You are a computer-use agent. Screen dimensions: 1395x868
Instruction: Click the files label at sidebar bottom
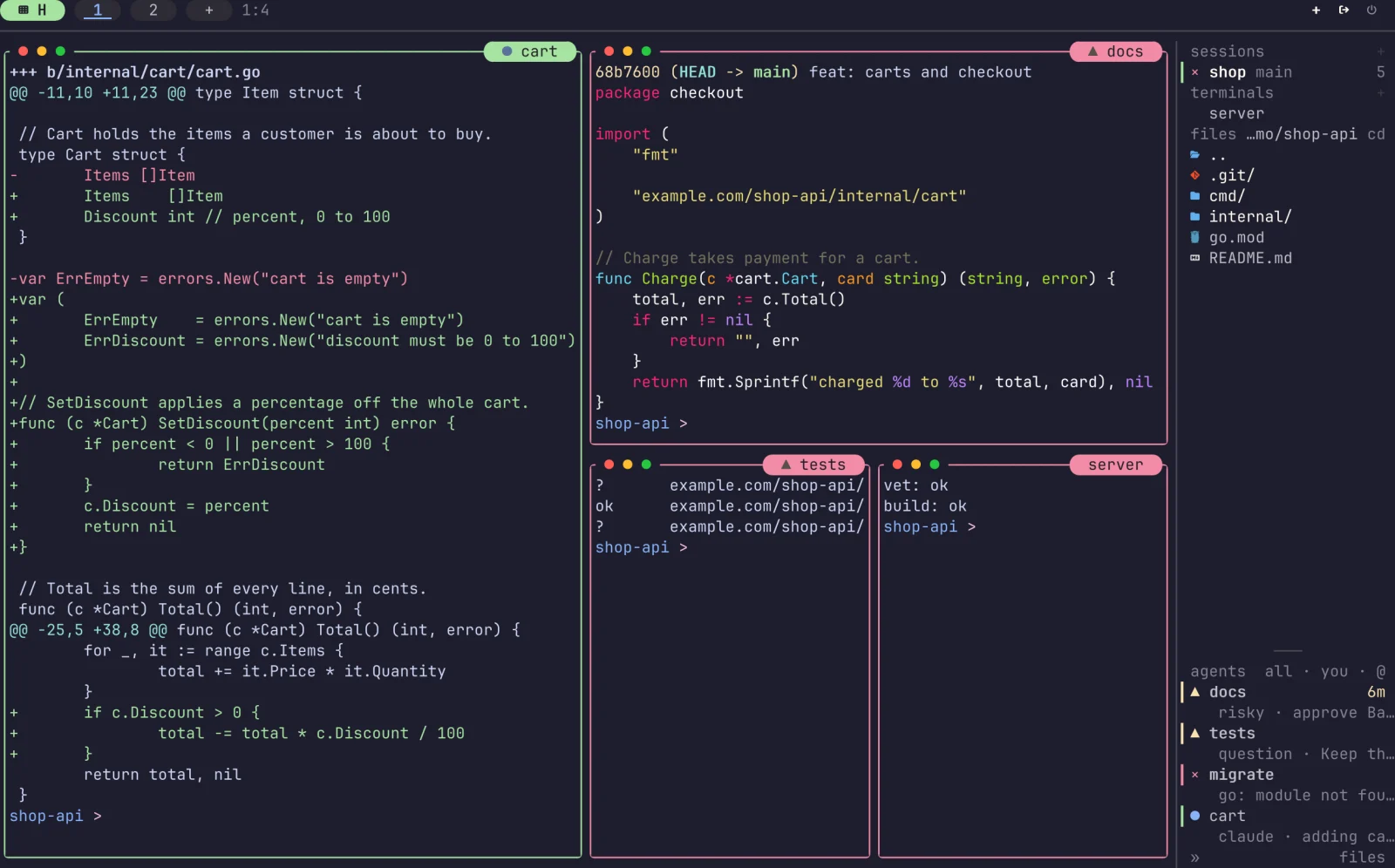[x=1362, y=858]
